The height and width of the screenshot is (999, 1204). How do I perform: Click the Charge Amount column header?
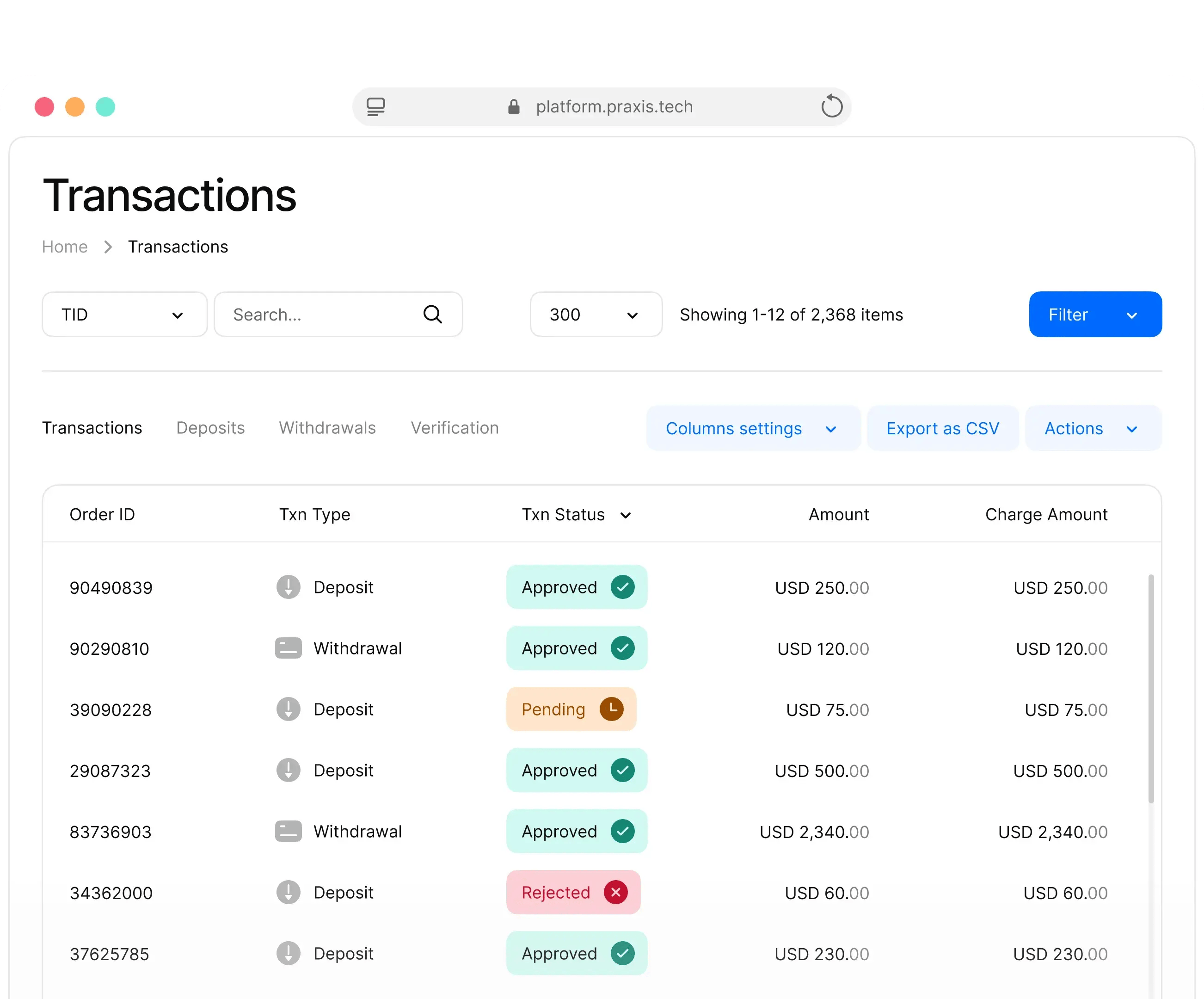point(1046,514)
